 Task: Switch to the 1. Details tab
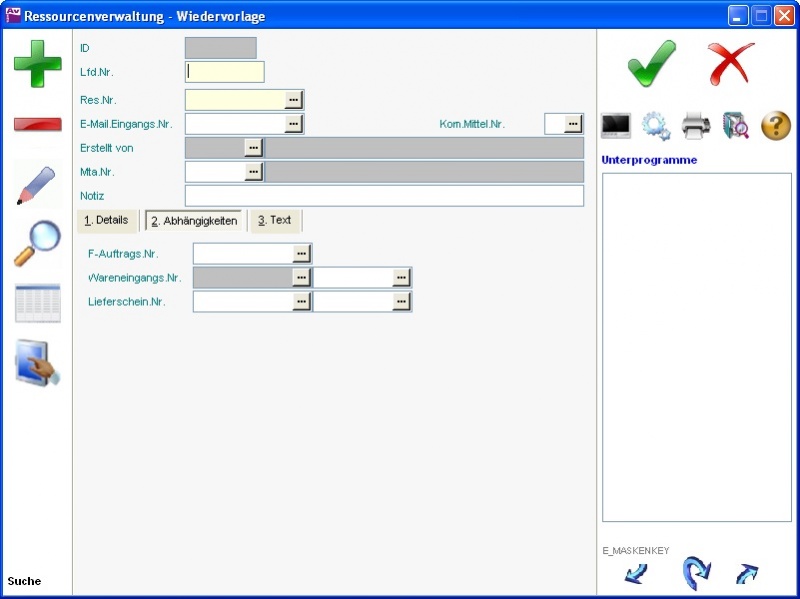(106, 220)
